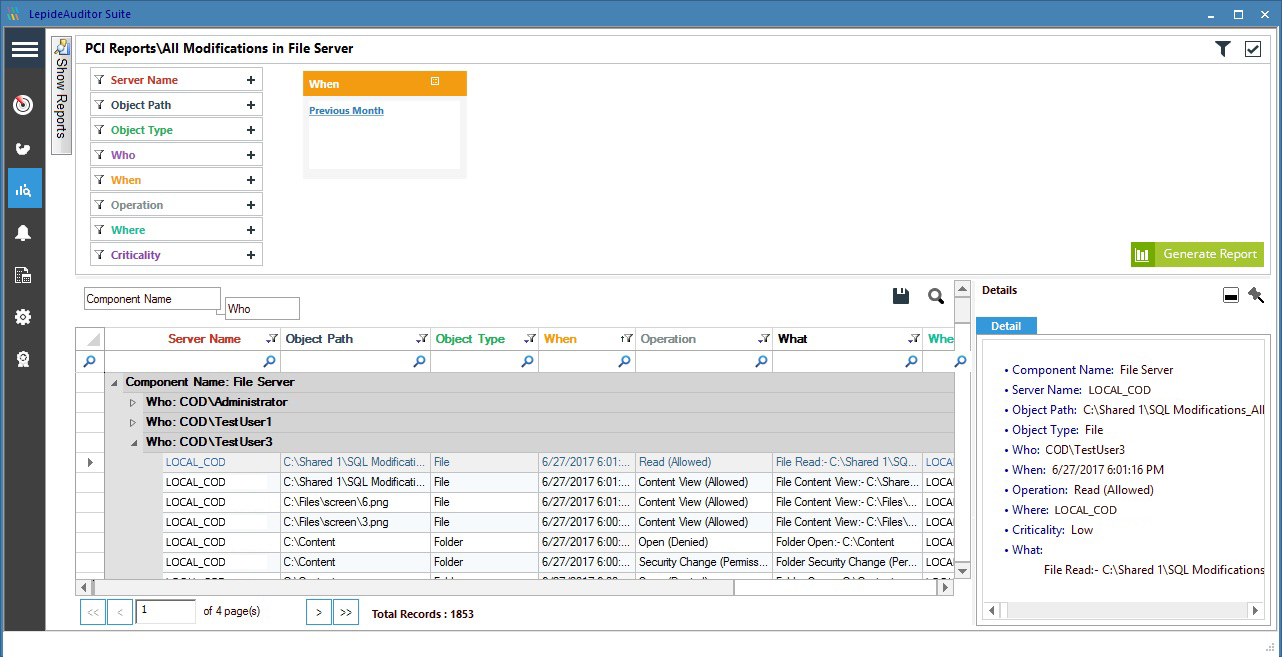Screen dimensions: 1282x657
Task: Click the page number input field
Action: click(x=165, y=611)
